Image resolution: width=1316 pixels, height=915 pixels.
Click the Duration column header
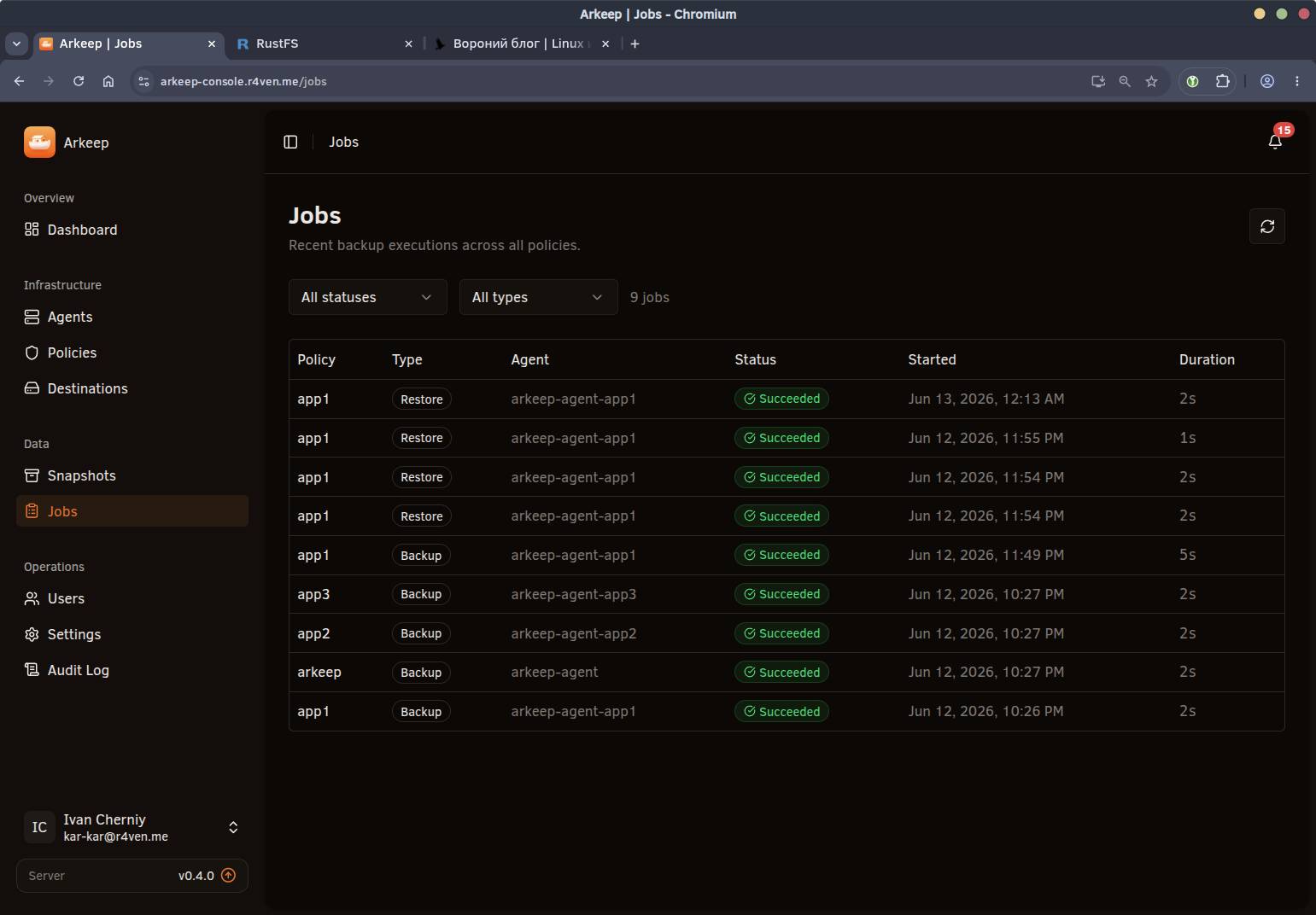(x=1207, y=359)
